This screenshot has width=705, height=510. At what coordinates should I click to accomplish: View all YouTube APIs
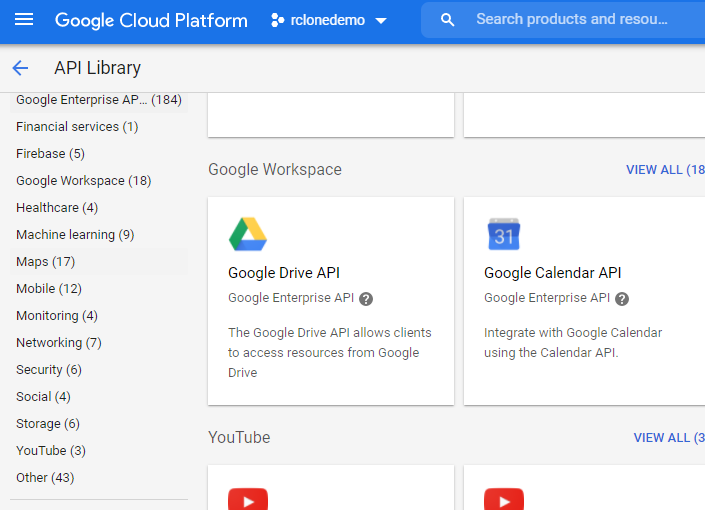[x=669, y=438]
